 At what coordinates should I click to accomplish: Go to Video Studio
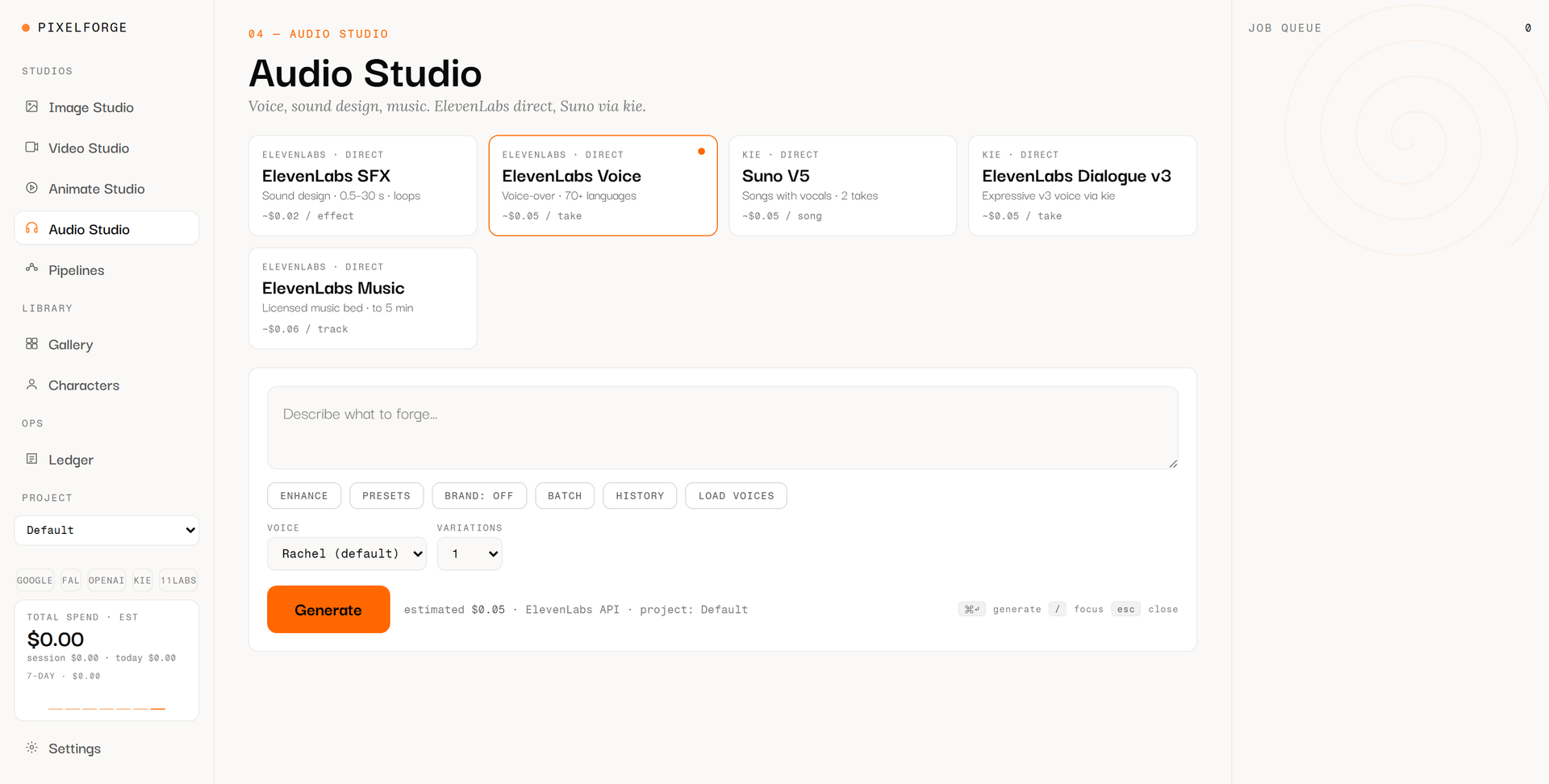[106, 148]
